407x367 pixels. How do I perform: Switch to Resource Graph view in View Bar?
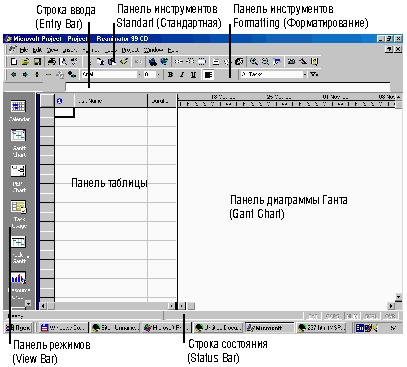coord(19,286)
